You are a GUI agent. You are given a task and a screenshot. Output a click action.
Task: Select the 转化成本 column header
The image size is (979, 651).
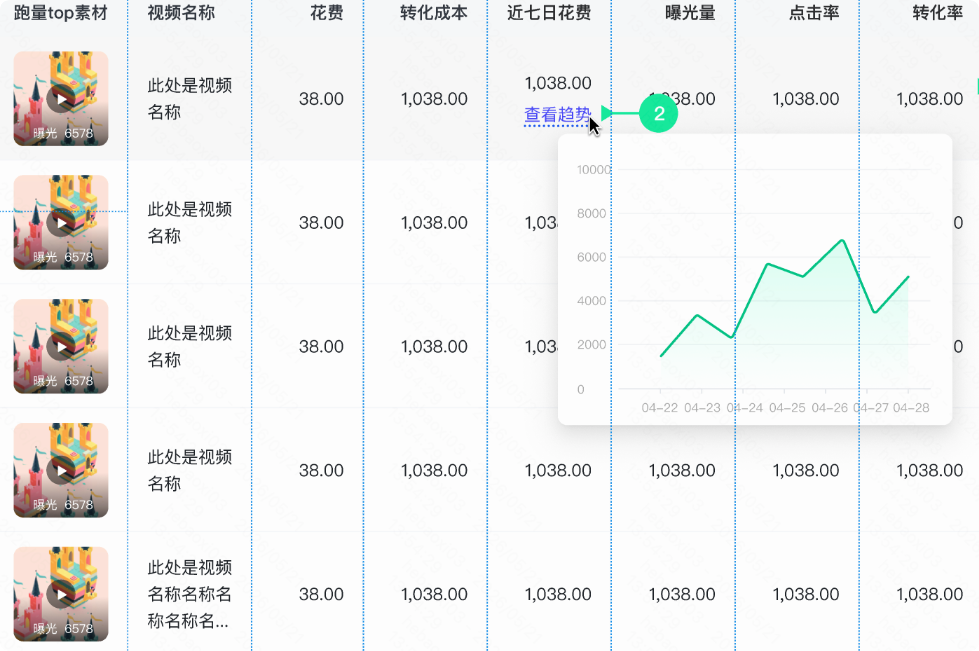click(434, 13)
